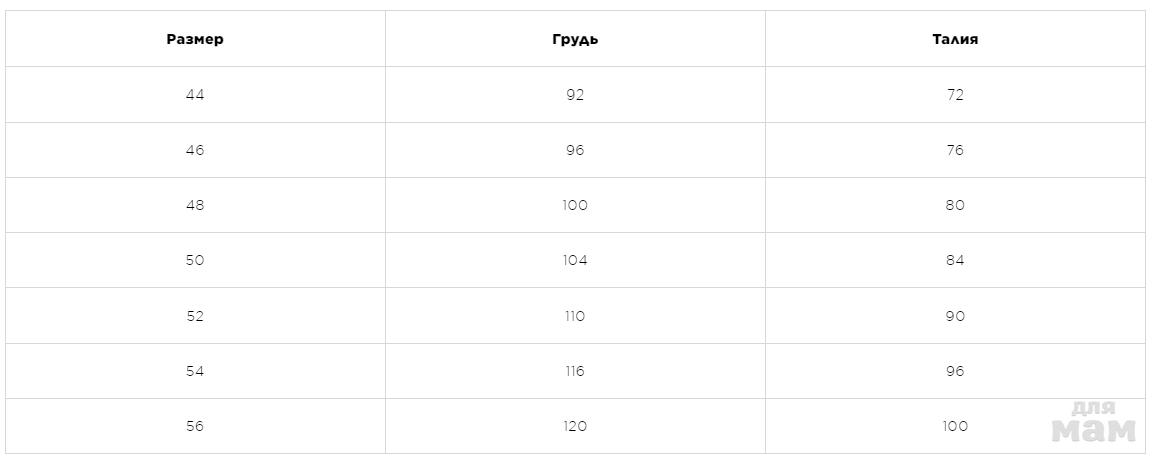Click the Размер column header

pos(195,40)
